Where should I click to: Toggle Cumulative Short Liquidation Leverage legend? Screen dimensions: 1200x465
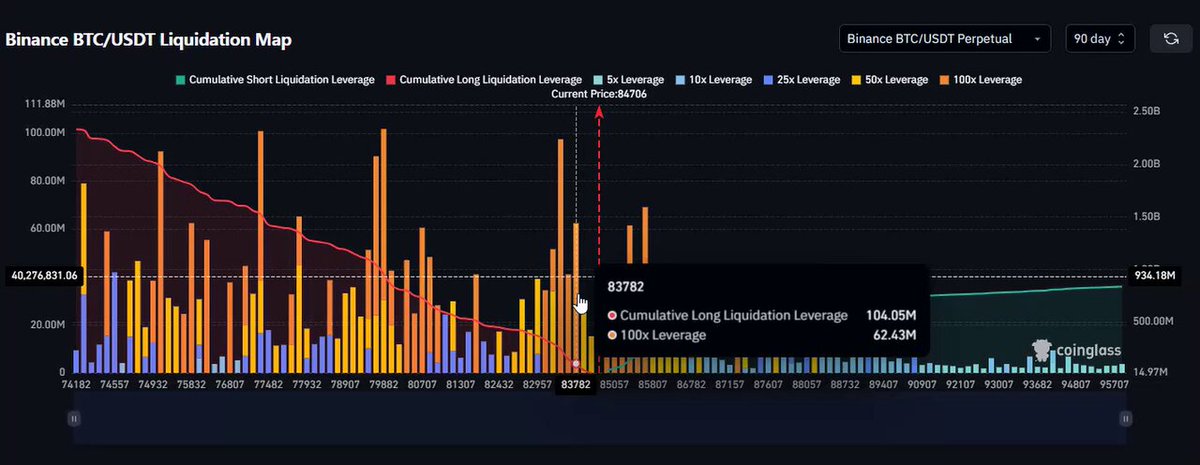point(274,79)
